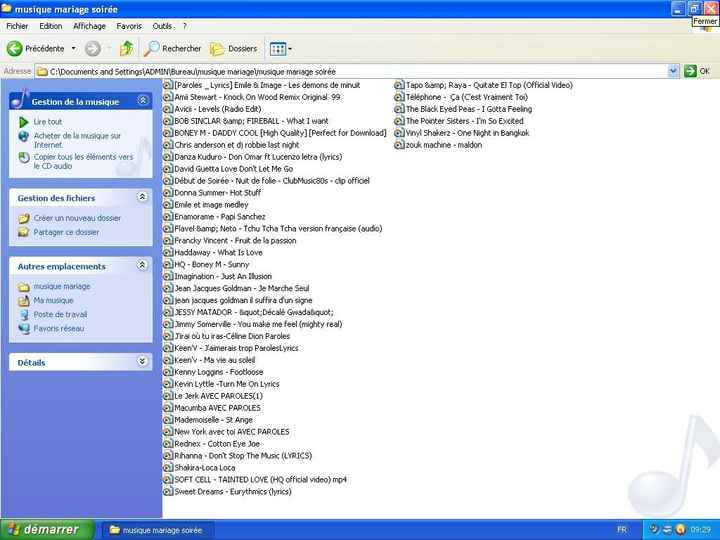
Task: Click the address bar path field
Action: (x=352, y=72)
